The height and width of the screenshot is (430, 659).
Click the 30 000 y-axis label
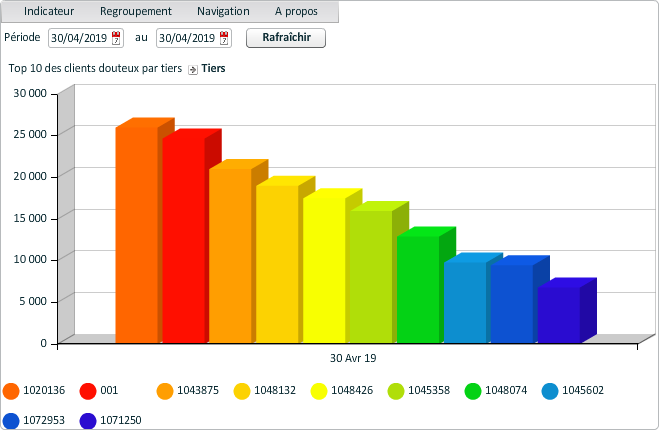point(30,93)
